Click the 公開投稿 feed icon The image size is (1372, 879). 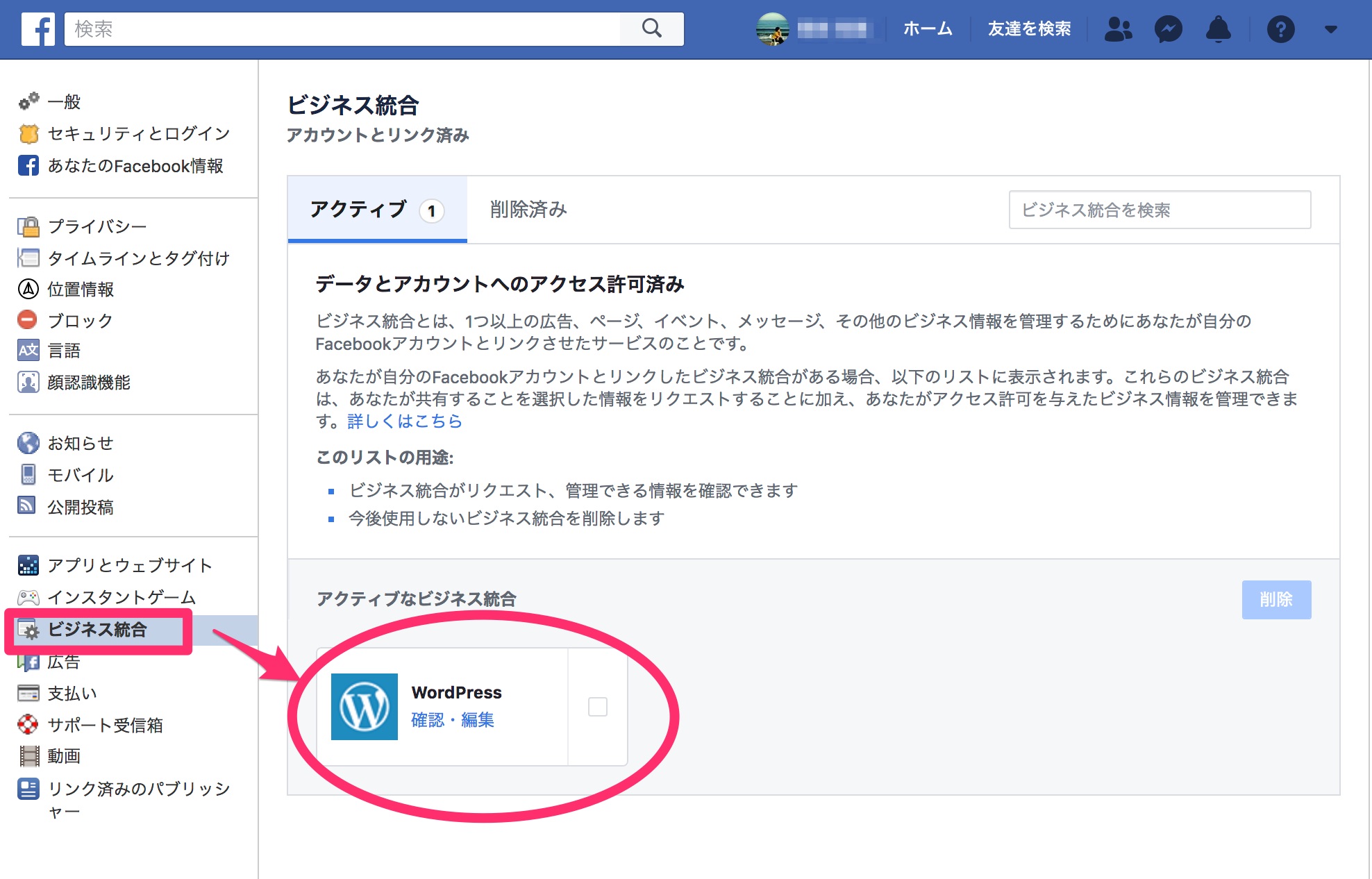click(x=26, y=505)
